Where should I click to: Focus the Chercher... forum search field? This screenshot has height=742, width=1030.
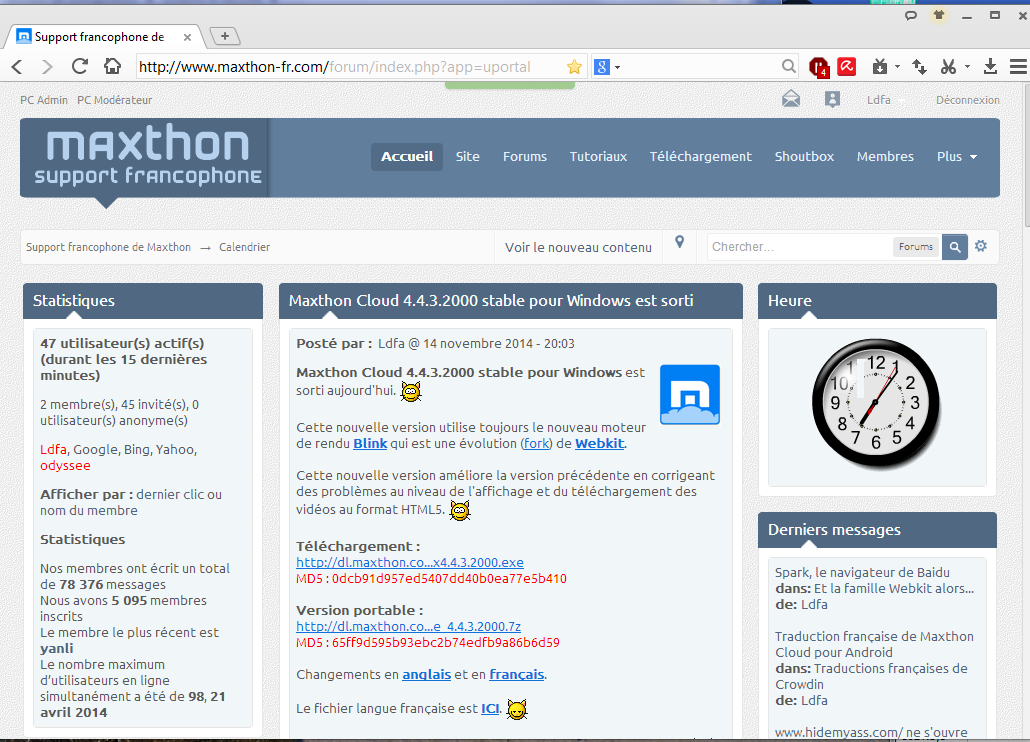pos(798,247)
